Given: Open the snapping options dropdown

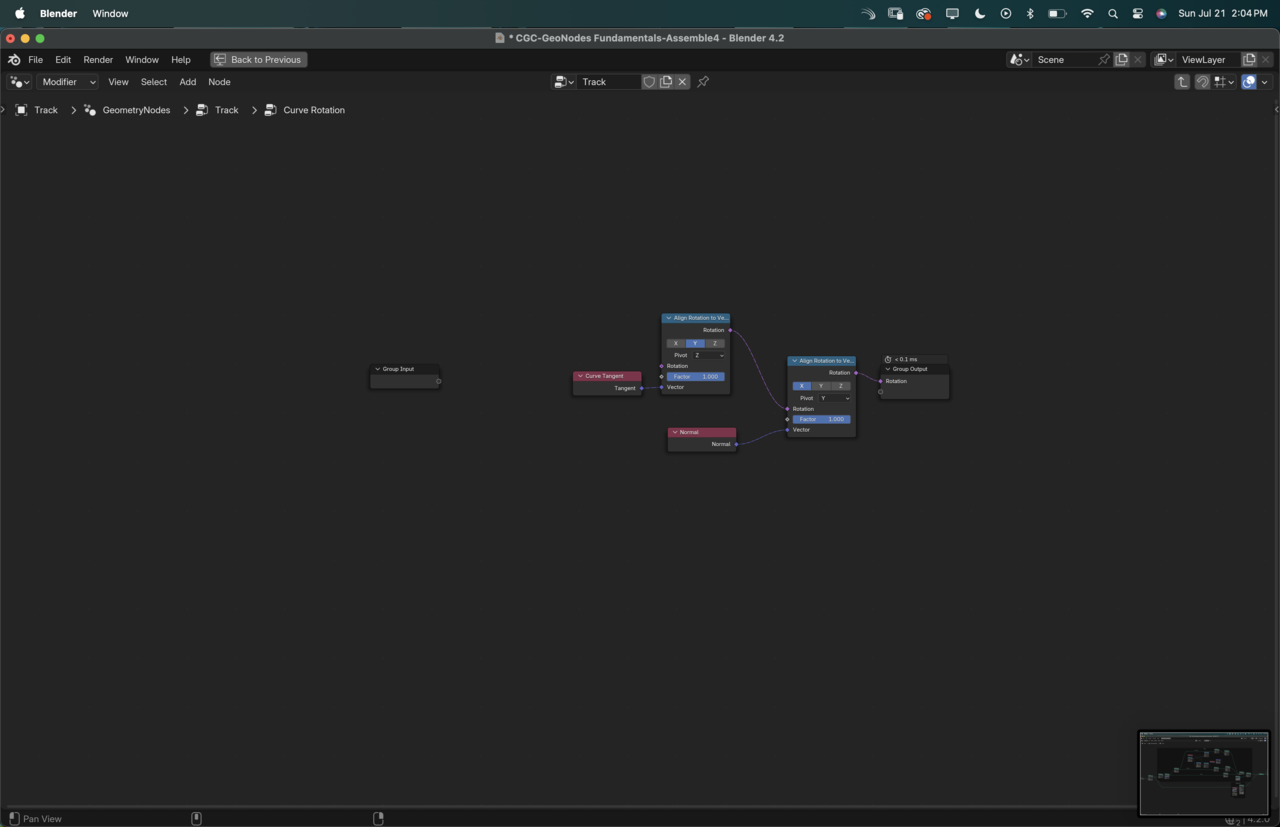Looking at the screenshot, I should pos(1224,82).
